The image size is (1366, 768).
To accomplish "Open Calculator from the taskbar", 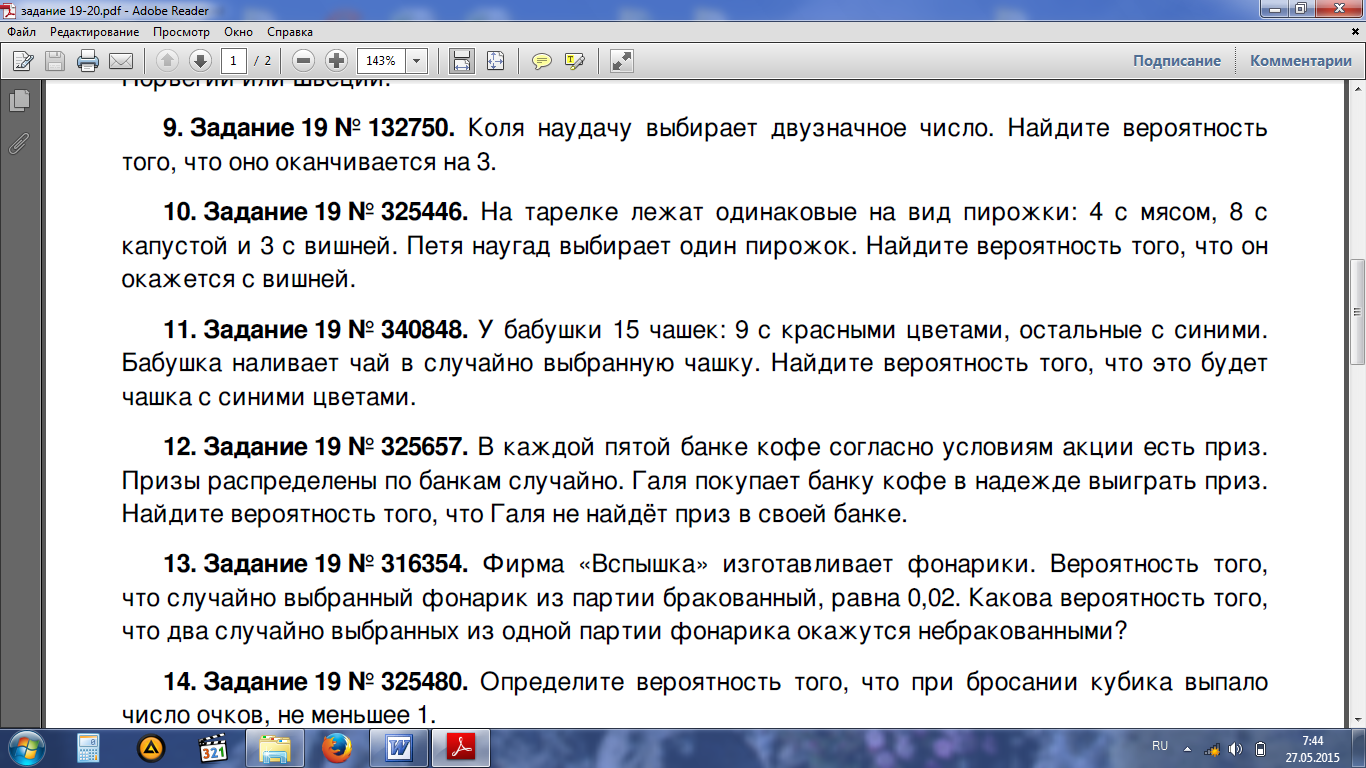I will click(88, 748).
